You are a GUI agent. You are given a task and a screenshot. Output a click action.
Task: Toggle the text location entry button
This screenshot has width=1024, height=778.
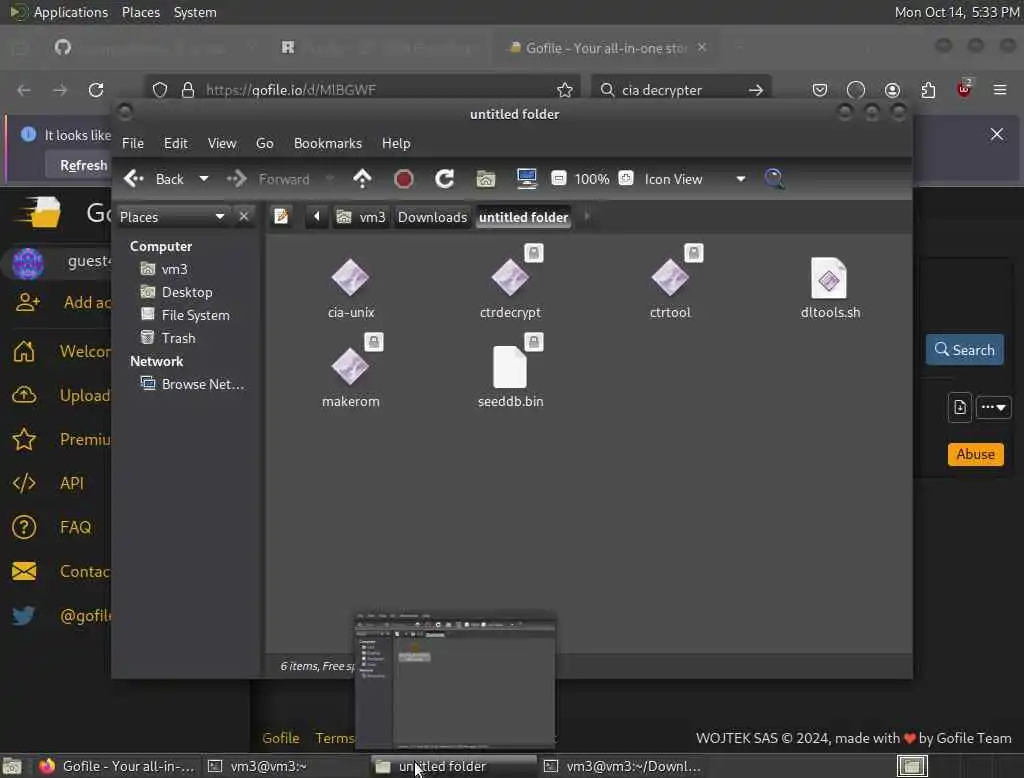pos(281,217)
